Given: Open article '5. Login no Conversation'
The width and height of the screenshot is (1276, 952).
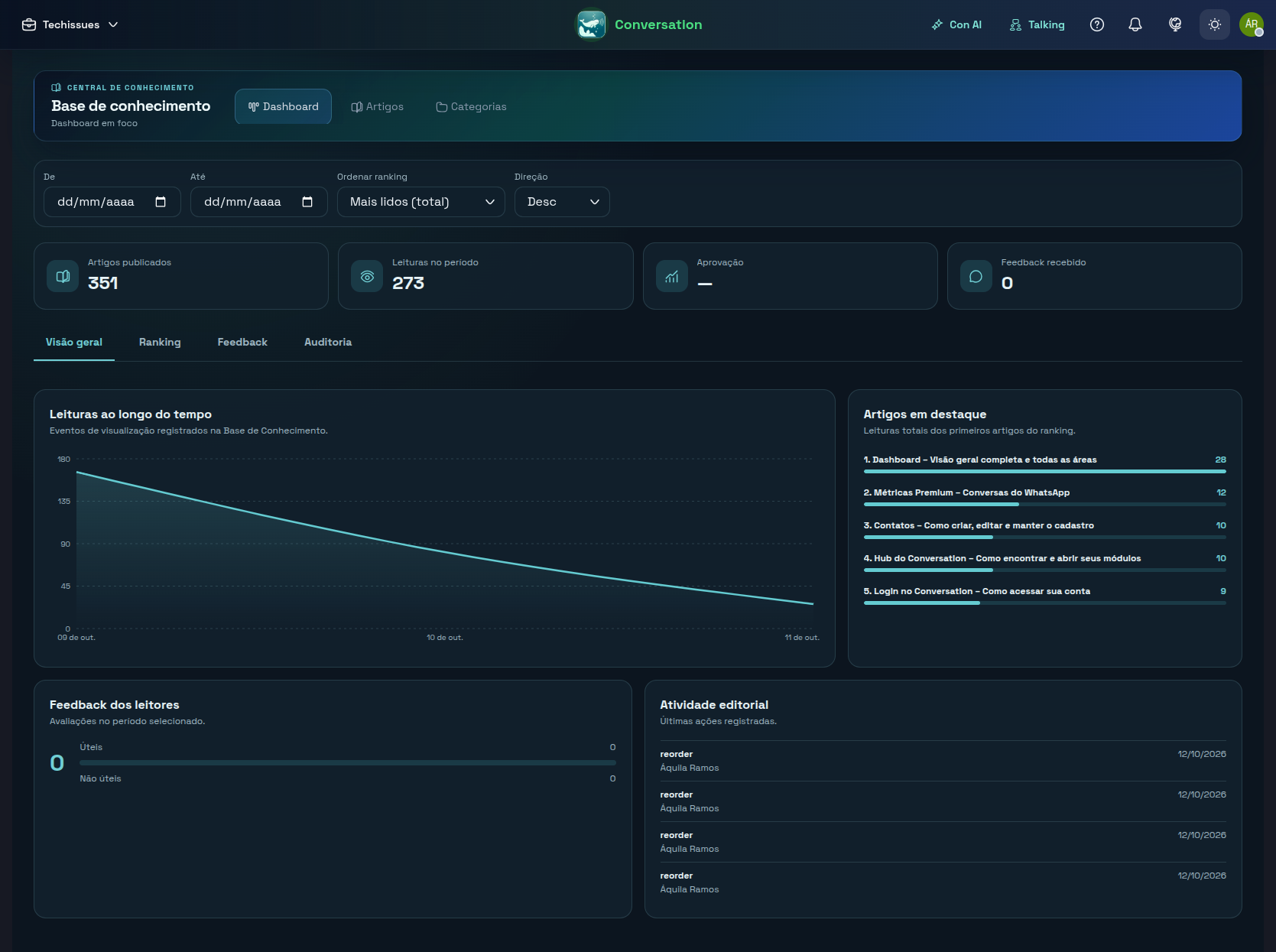Looking at the screenshot, I should click(x=977, y=591).
